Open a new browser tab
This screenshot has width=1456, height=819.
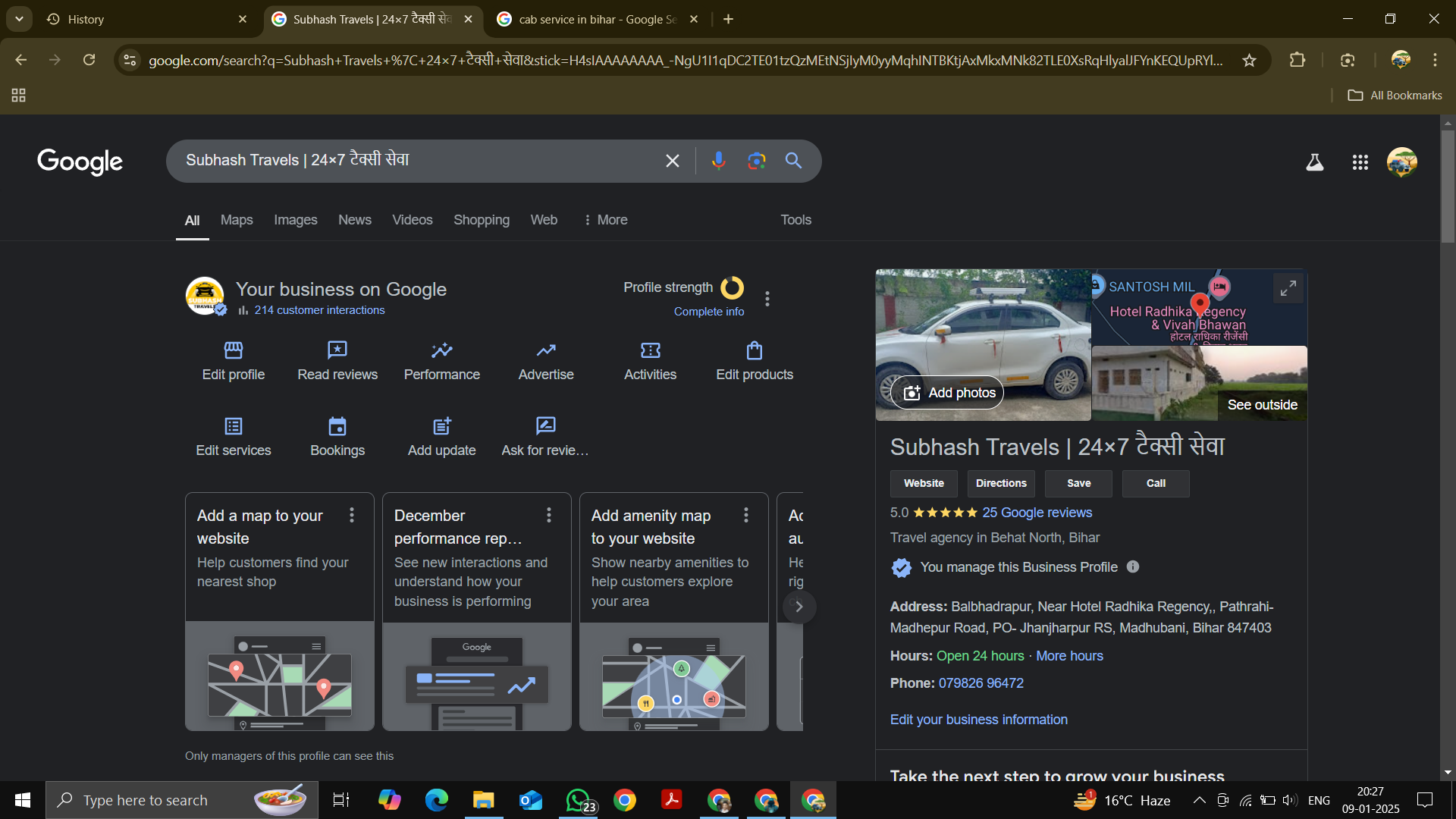coord(729,19)
